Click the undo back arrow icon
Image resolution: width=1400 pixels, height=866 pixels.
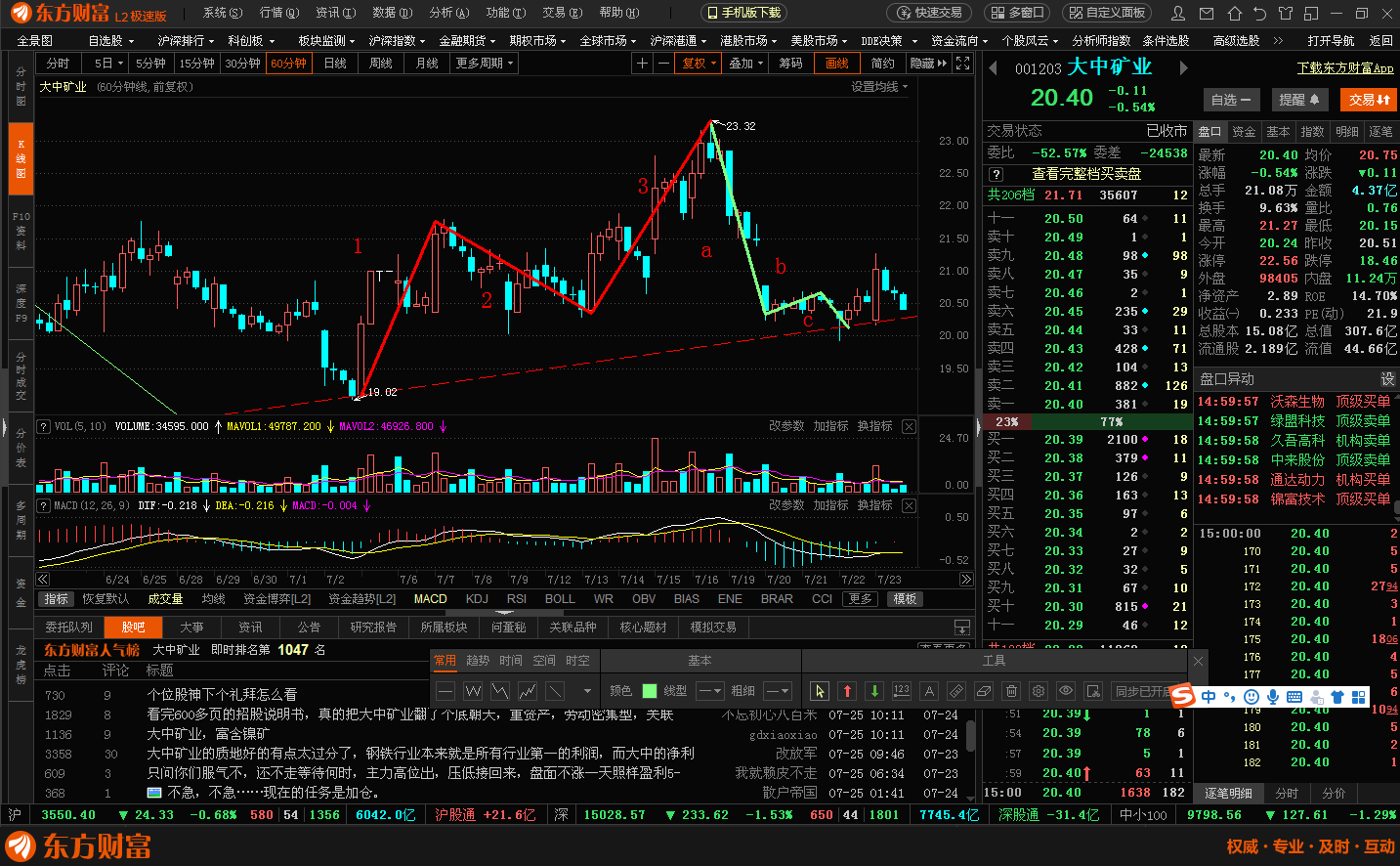(1259, 14)
